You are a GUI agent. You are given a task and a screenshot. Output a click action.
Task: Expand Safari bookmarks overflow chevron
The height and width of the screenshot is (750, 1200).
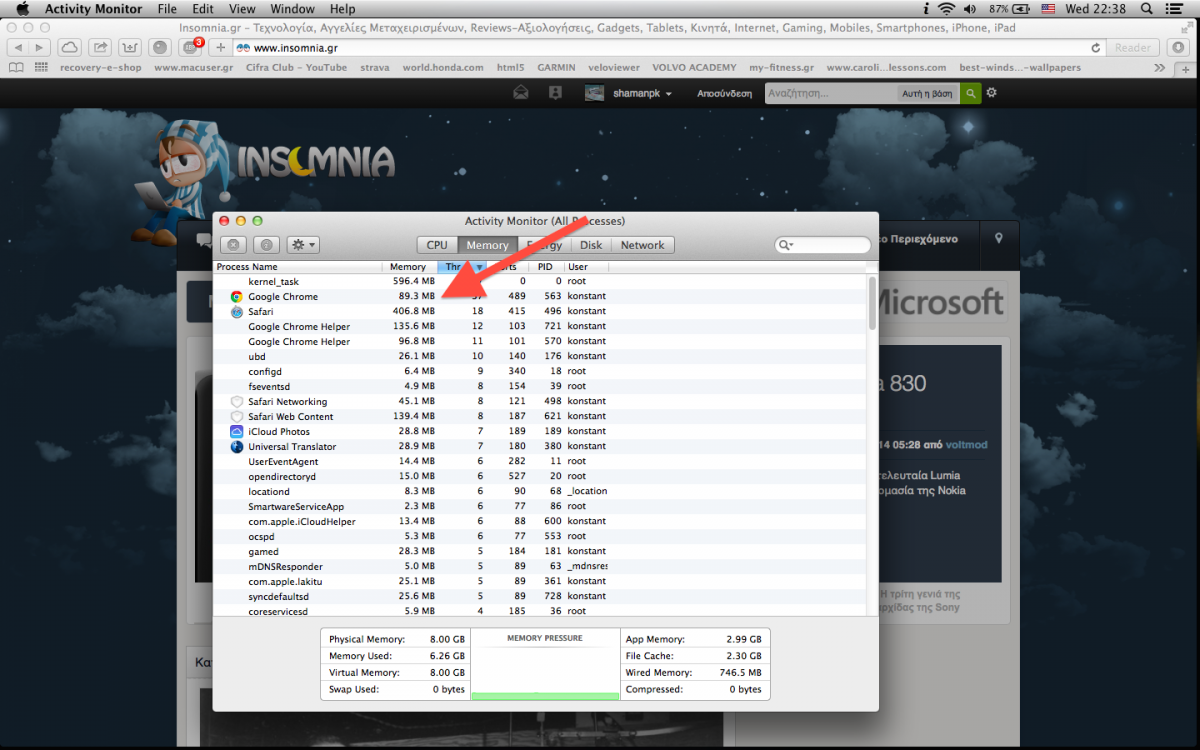click(1159, 68)
